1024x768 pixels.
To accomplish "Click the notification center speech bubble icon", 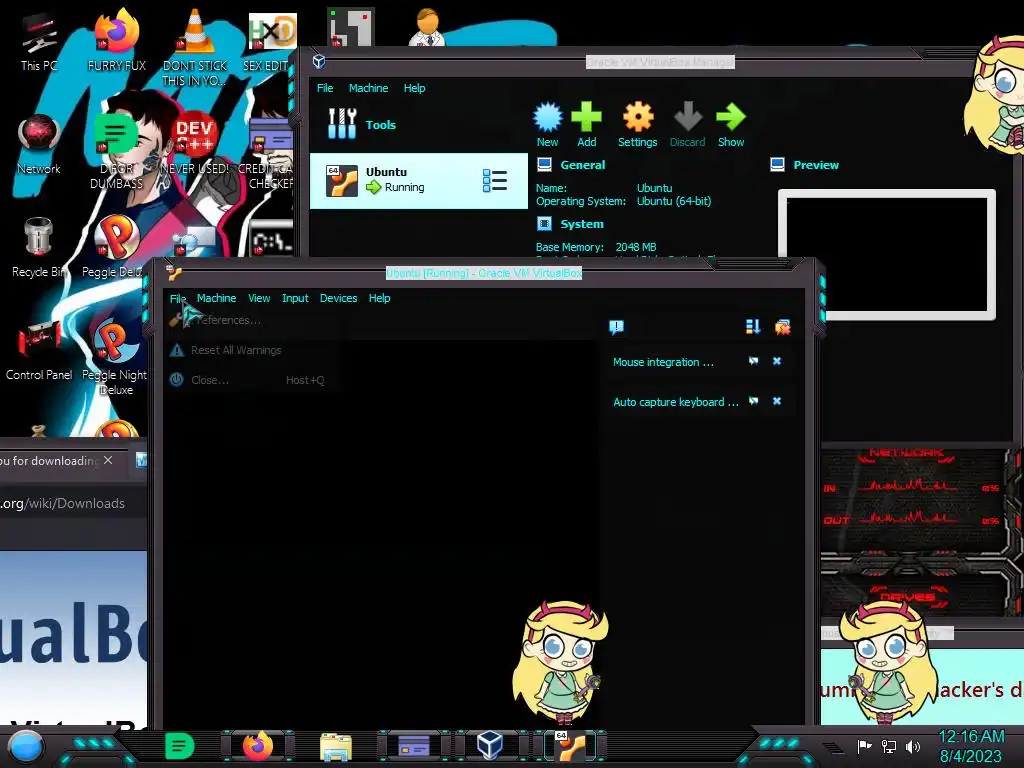I will (616, 327).
